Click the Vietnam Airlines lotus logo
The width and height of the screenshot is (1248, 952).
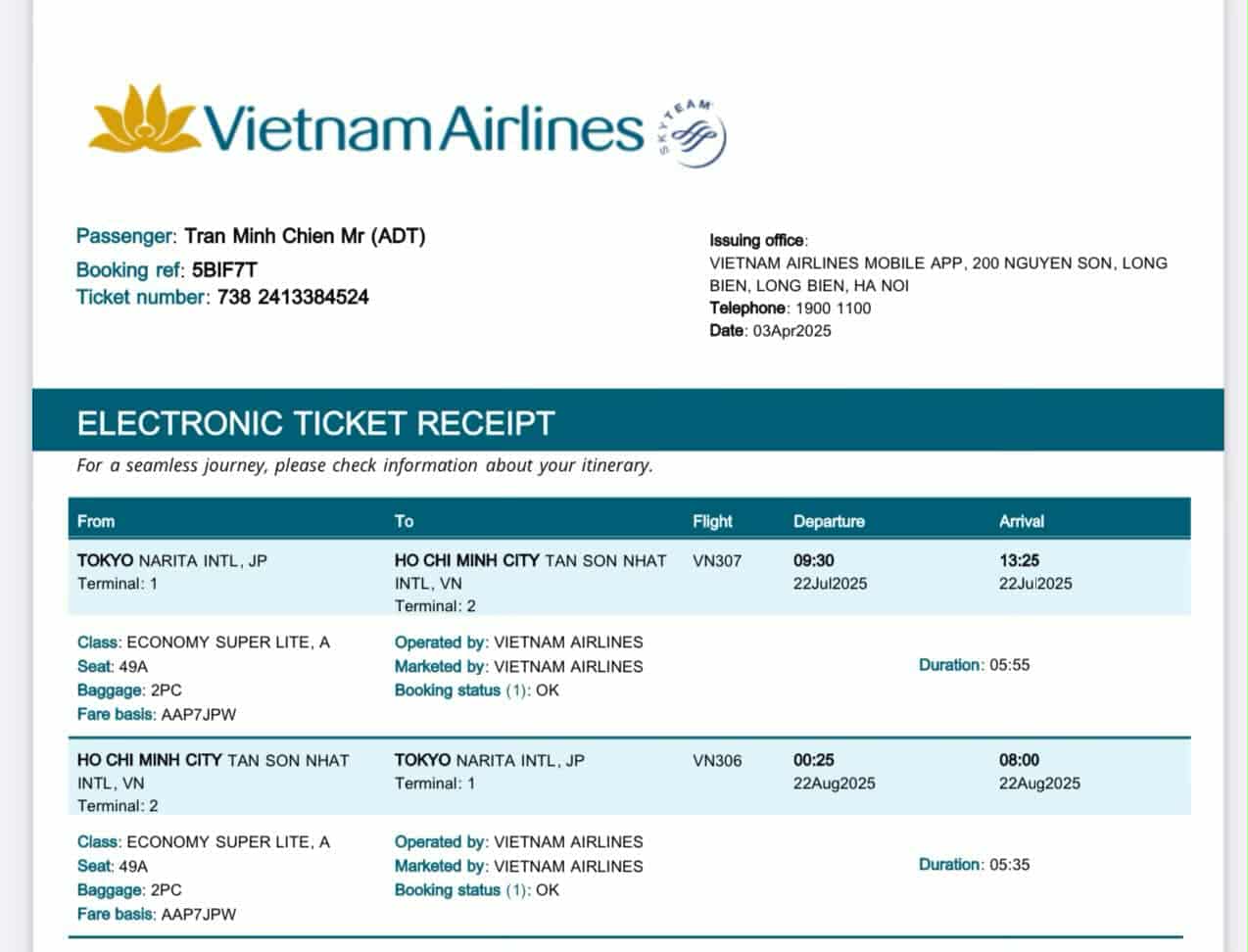143,119
